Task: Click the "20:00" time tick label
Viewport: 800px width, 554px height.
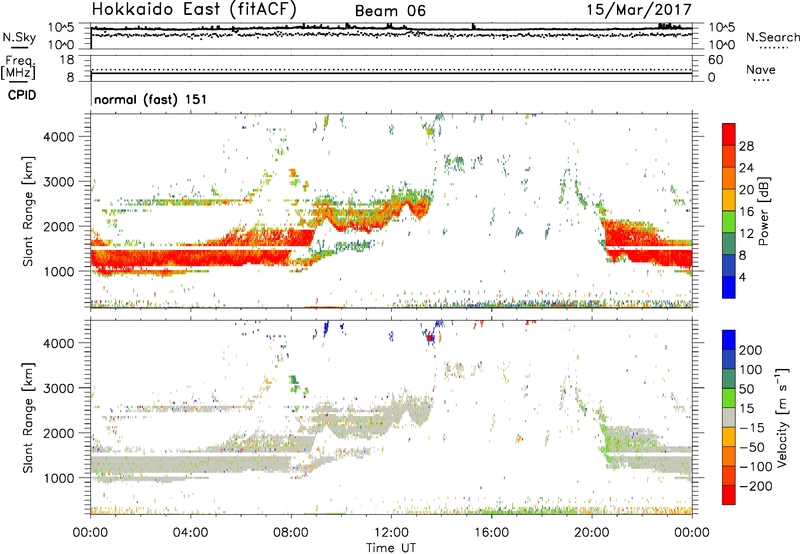Action: click(591, 533)
